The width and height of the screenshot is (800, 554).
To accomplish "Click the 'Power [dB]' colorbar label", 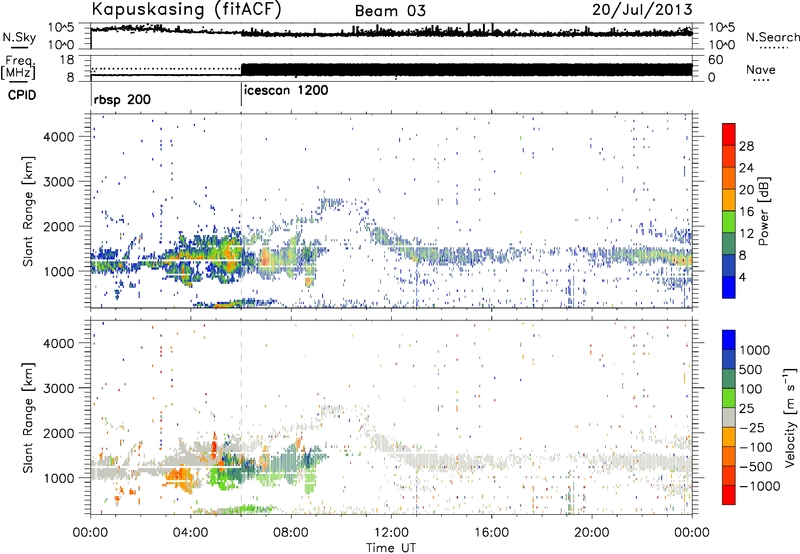I will 763,211.
